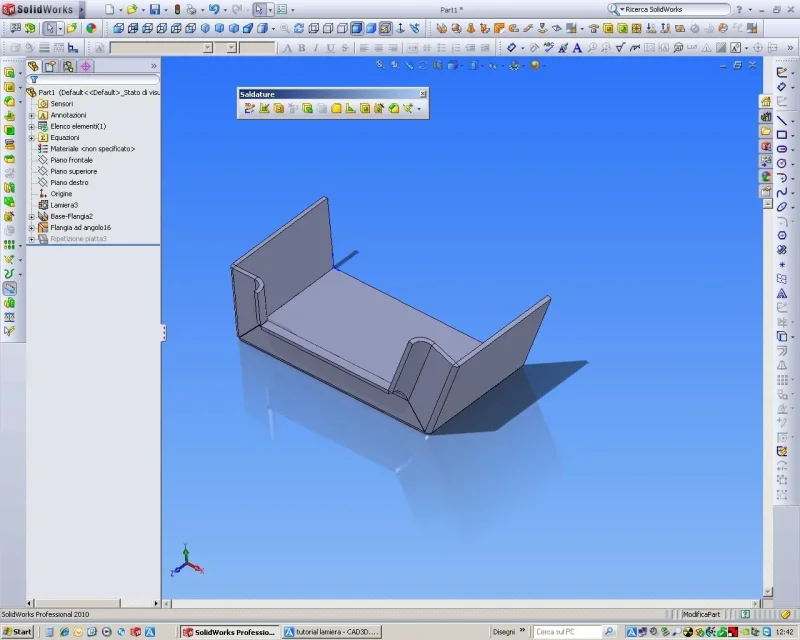Open the SolidWorks main menu arrow

tap(81, 9)
